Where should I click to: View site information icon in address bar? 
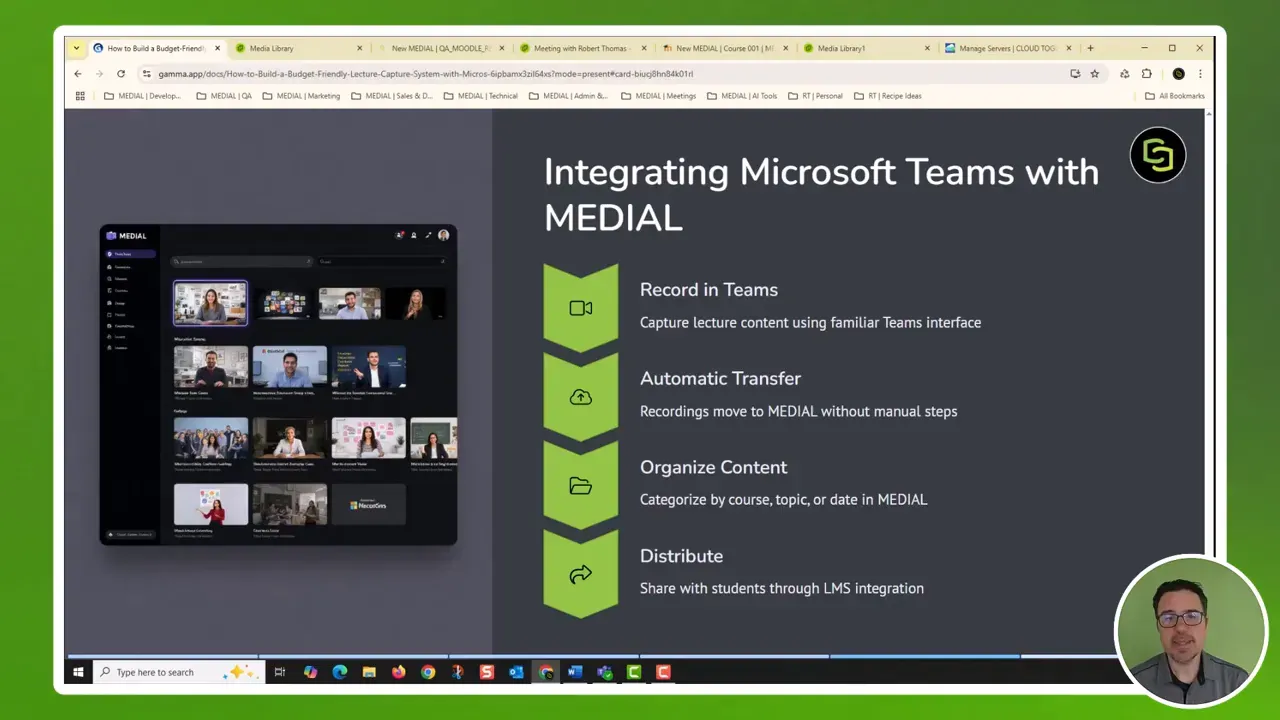147,74
